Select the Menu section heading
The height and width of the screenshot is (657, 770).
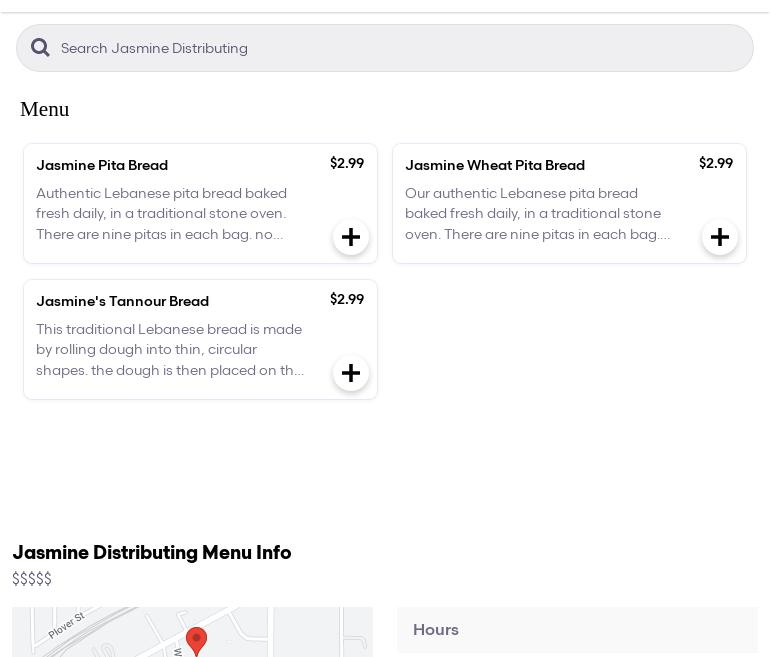click(x=45, y=109)
